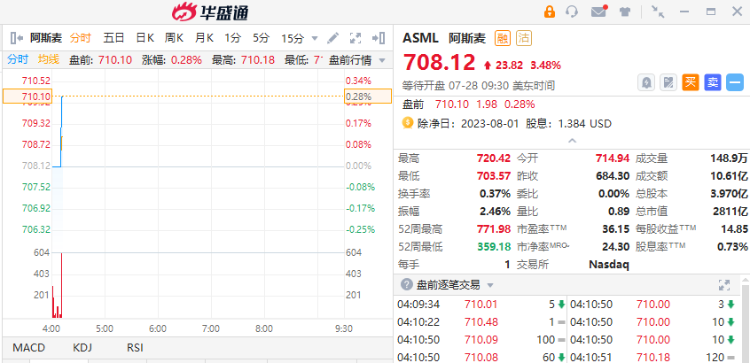This screenshot has height=363, width=750.
Task: Switch to the 日K chart tab
Action: [x=145, y=38]
